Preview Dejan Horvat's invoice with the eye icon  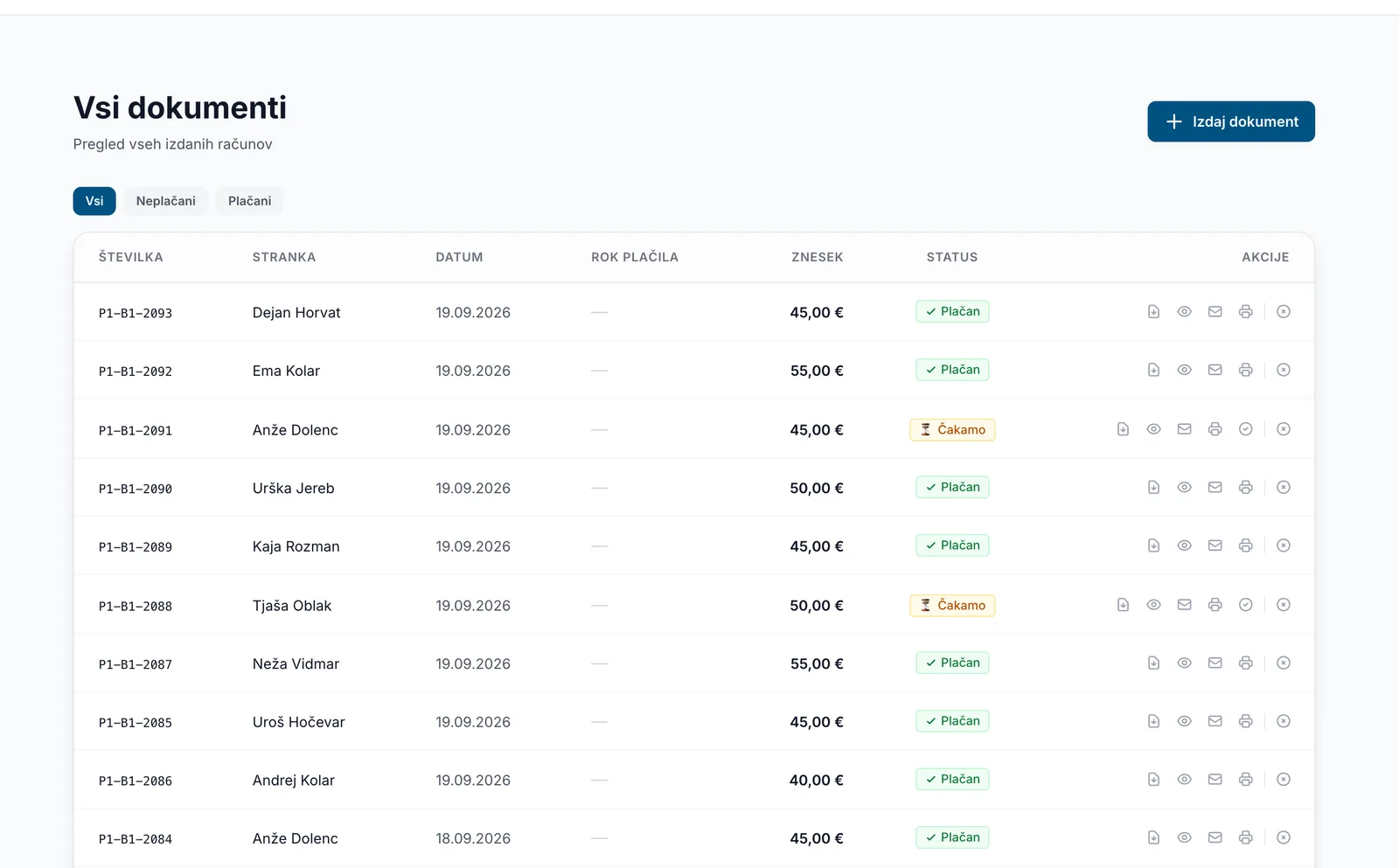1184,312
